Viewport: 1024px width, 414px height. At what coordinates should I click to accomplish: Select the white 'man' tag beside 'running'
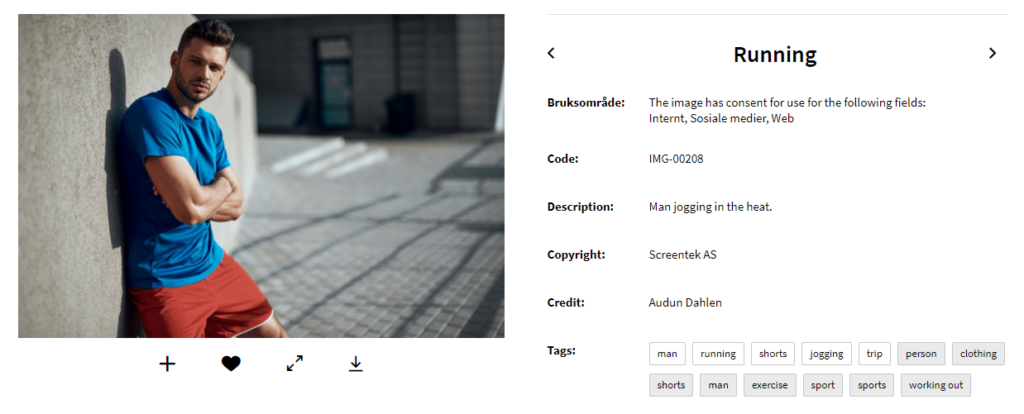667,354
